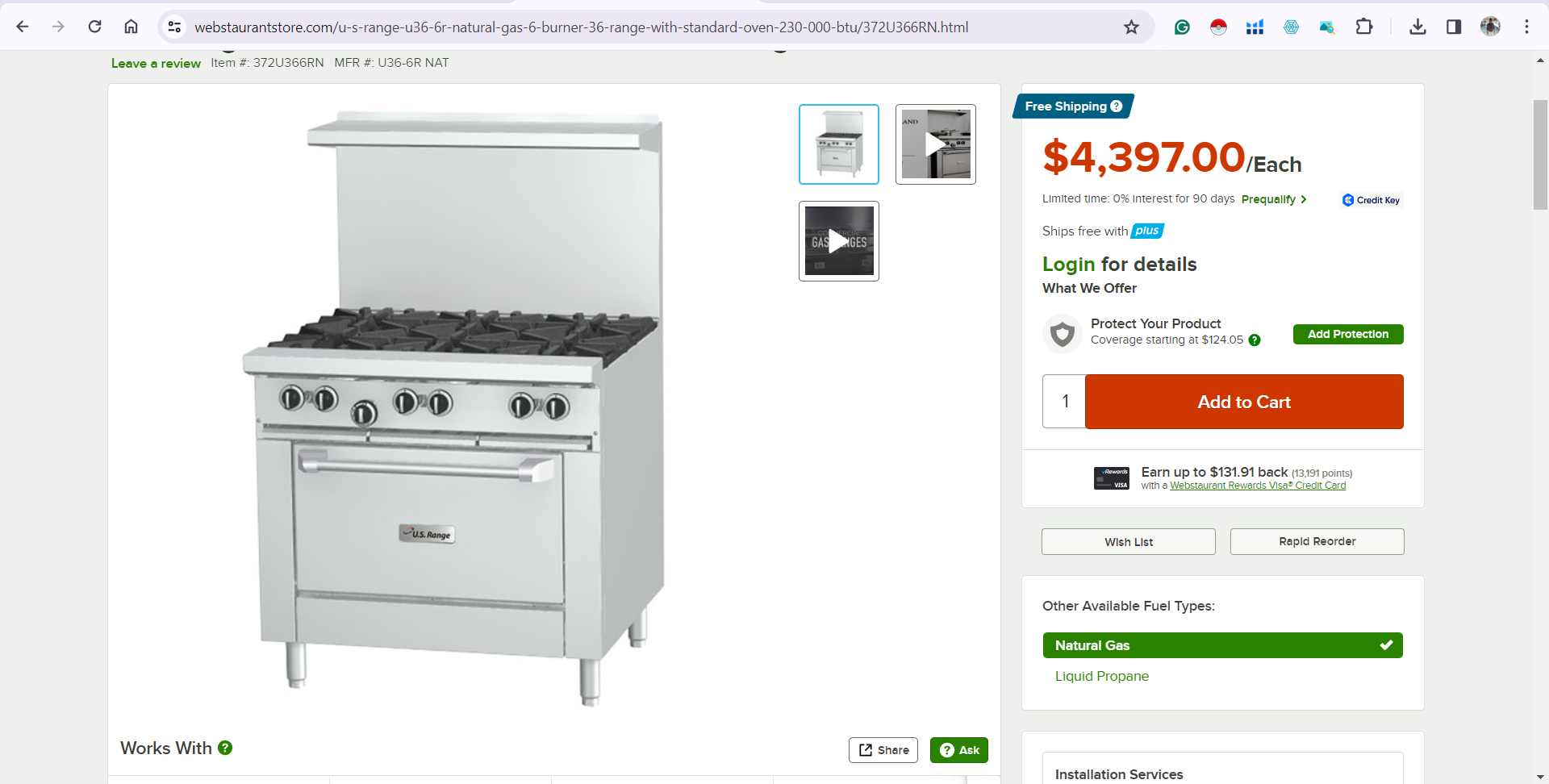Click the page vertical scrollbar thumb
Viewport: 1549px width, 784px height.
(1540, 155)
